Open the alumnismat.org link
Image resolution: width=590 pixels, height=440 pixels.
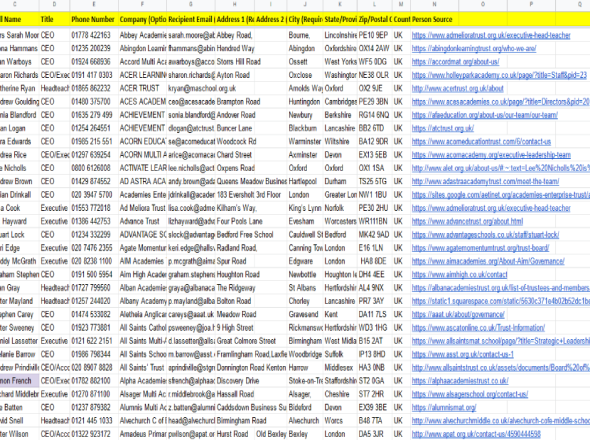tap(444, 408)
